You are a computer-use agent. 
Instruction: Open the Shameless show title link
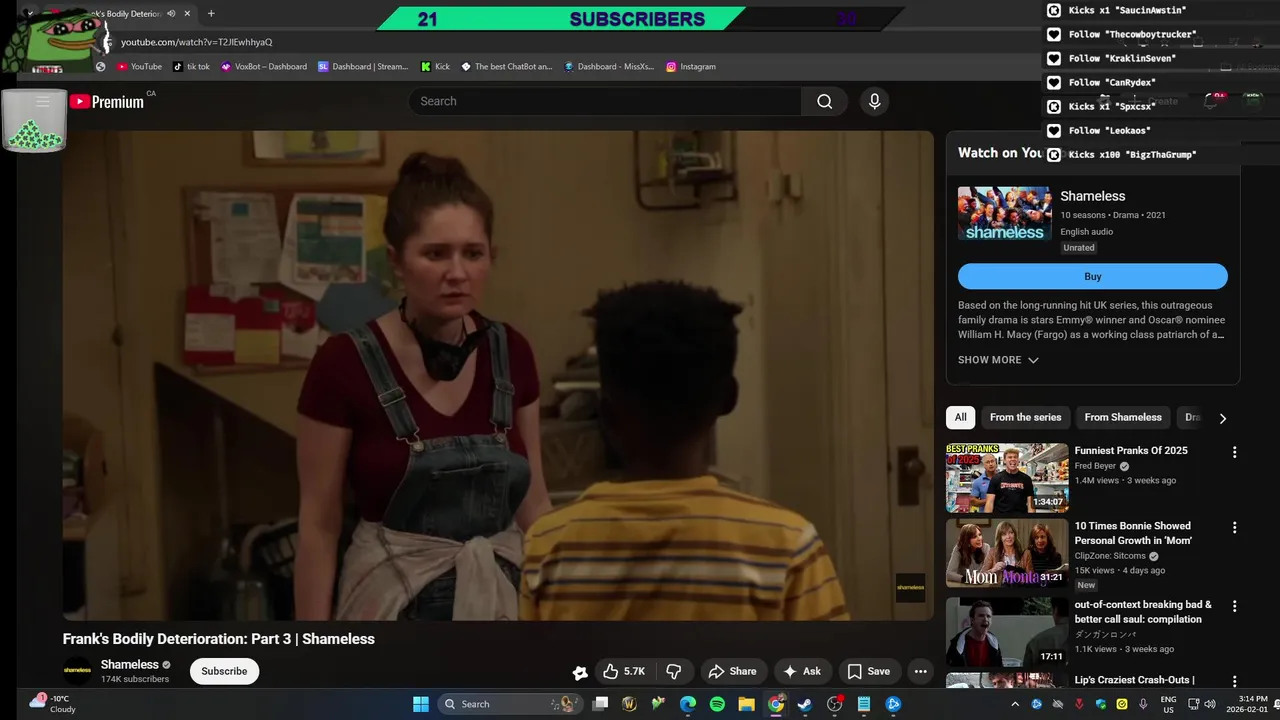coord(1092,196)
